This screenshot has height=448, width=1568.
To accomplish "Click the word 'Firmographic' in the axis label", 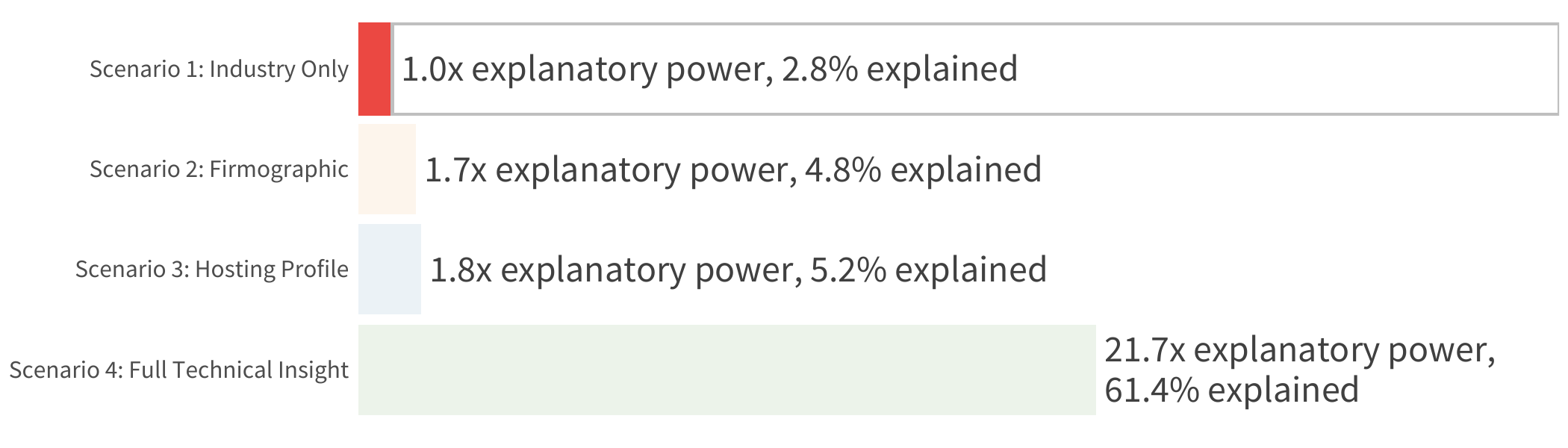I will coord(279,169).
